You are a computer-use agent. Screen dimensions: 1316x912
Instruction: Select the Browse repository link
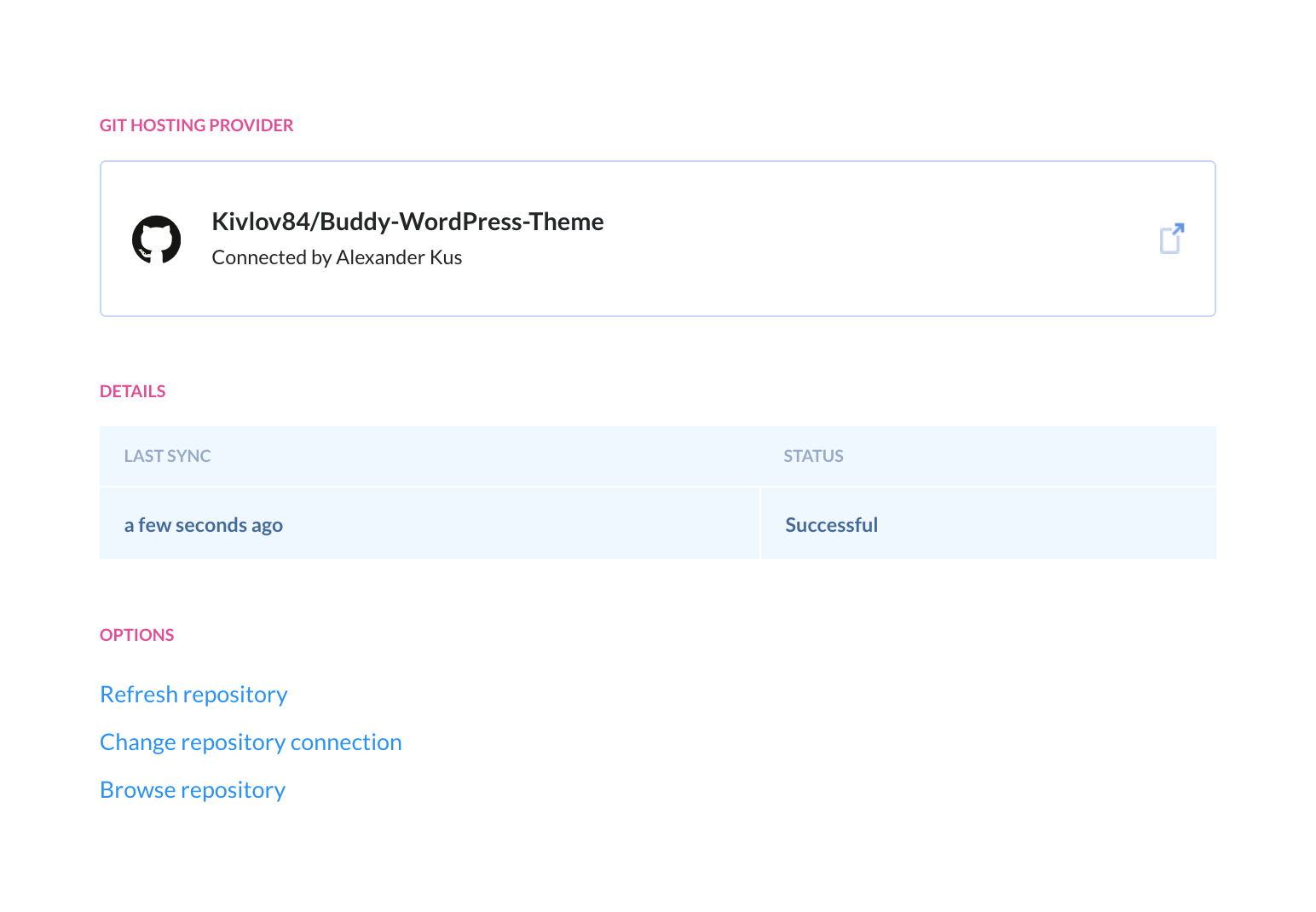(x=193, y=790)
